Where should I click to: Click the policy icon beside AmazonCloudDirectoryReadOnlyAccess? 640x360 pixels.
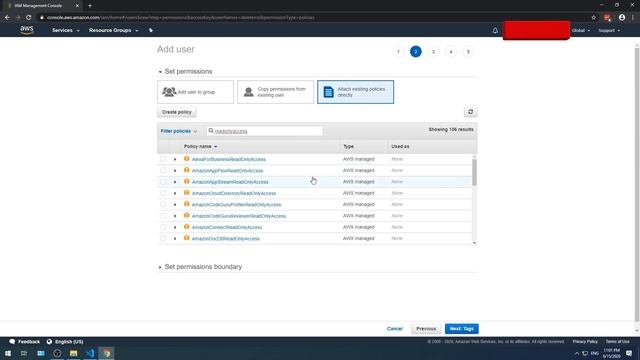[187, 193]
